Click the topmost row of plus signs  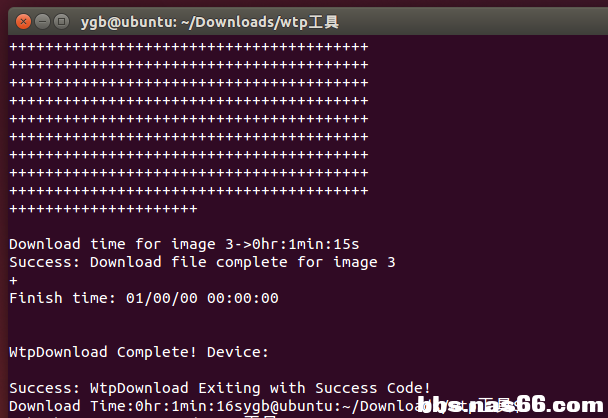click(x=188, y=47)
